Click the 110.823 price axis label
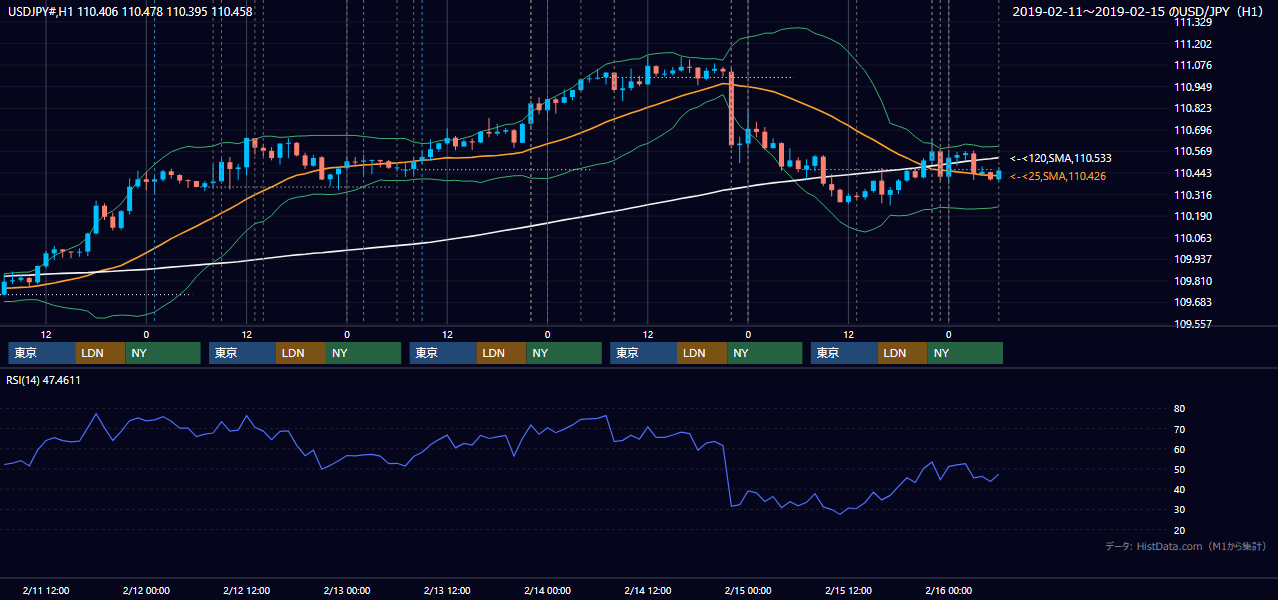1278x600 pixels. coord(1192,109)
